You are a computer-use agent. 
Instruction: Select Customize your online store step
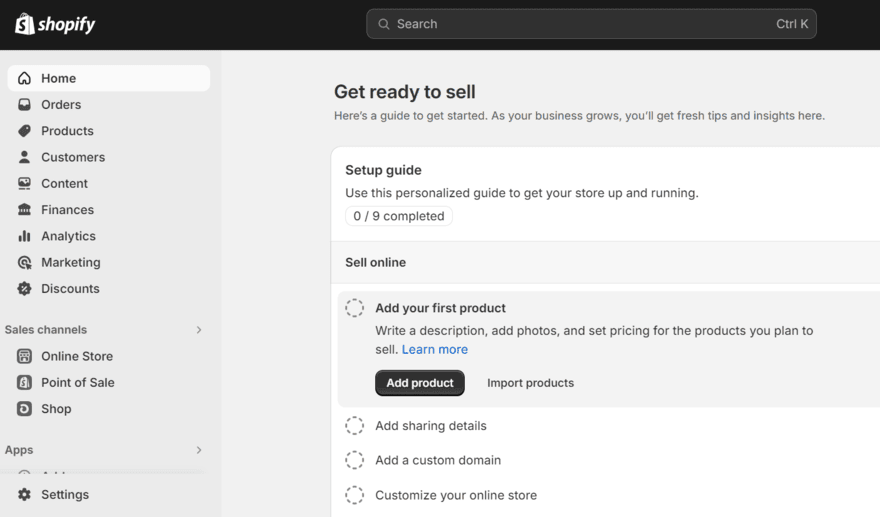tap(456, 495)
